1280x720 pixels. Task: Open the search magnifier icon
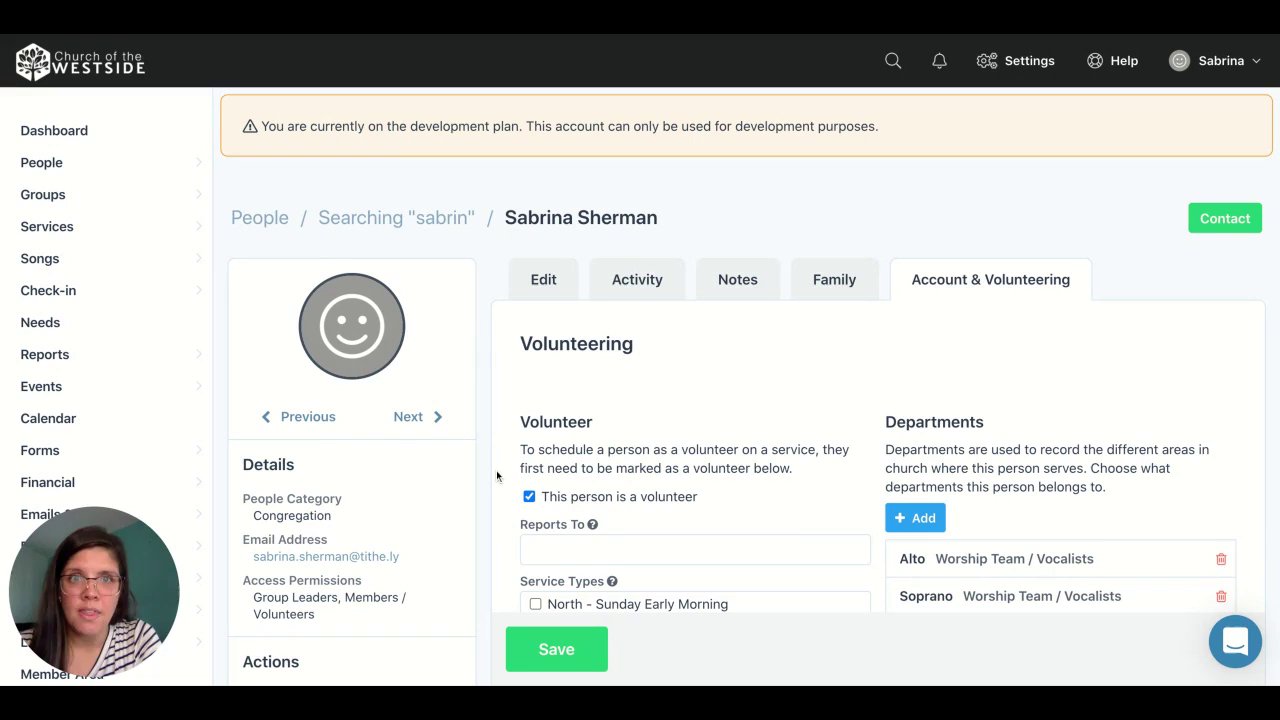pos(893,61)
